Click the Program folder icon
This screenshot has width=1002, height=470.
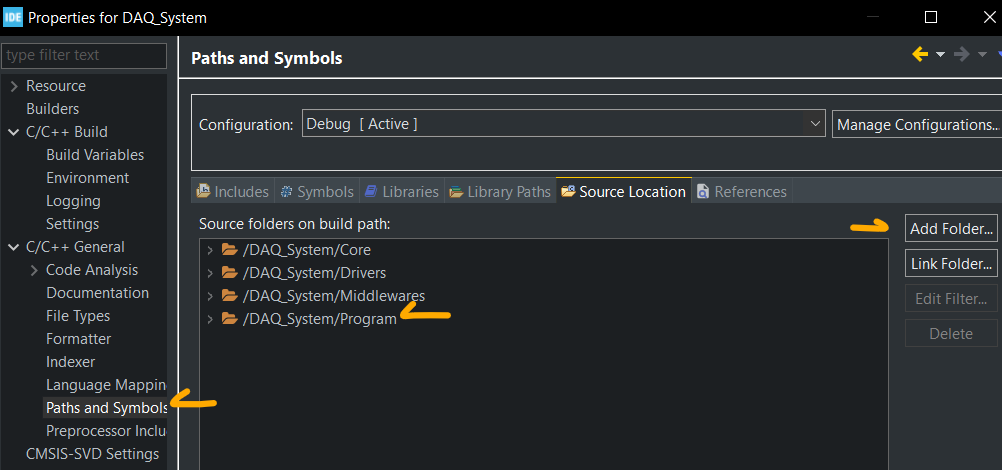pos(229,318)
